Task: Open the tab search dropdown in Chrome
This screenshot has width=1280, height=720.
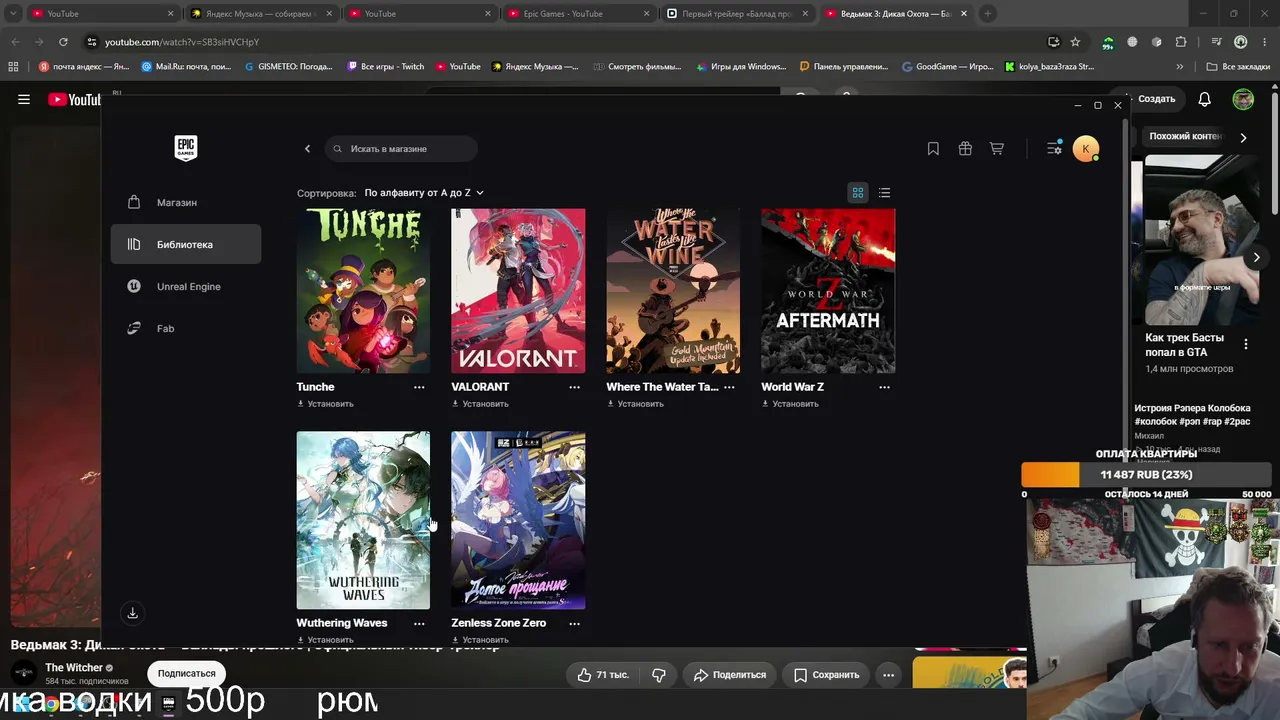Action: click(13, 14)
